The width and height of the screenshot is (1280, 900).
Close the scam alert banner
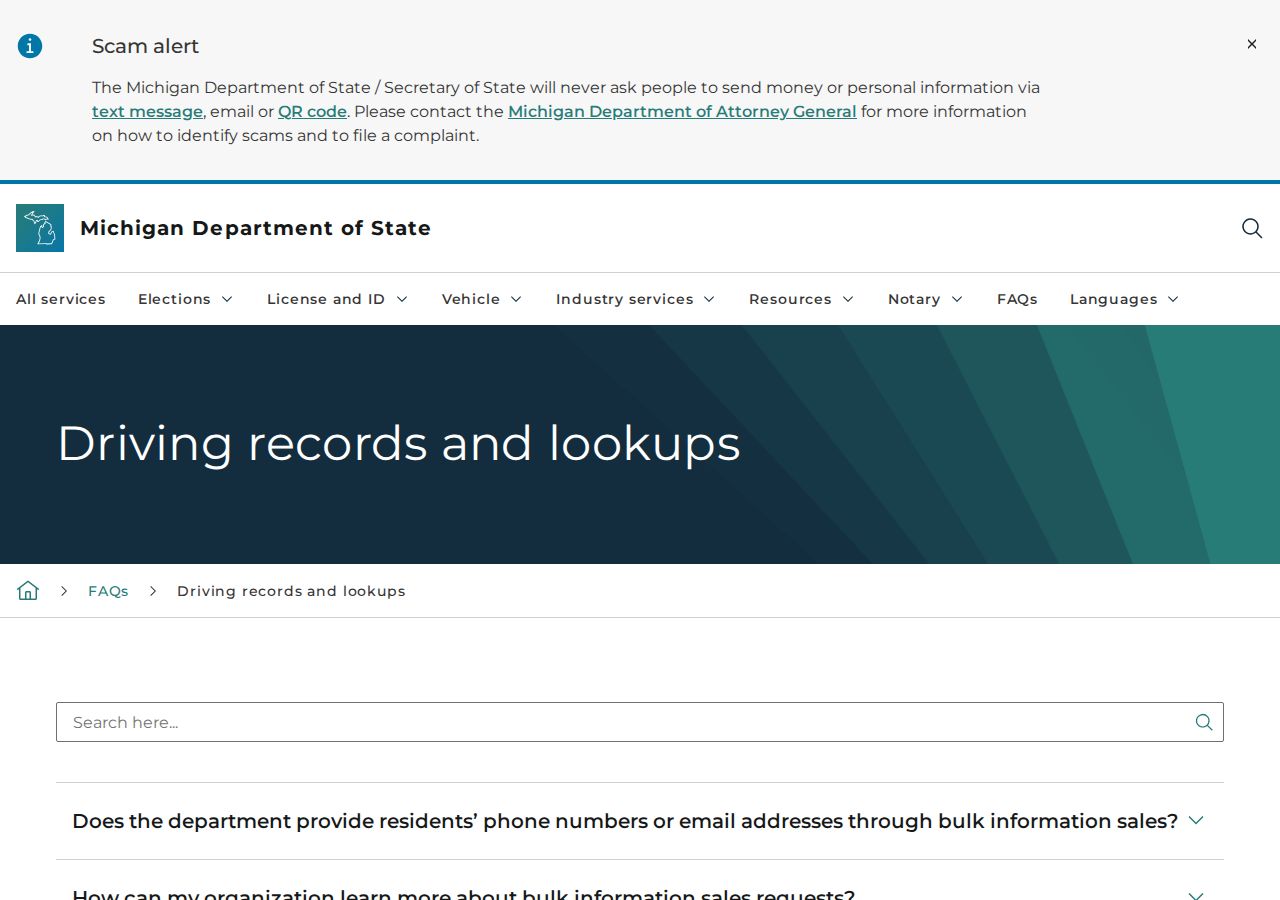pyautogui.click(x=1251, y=44)
